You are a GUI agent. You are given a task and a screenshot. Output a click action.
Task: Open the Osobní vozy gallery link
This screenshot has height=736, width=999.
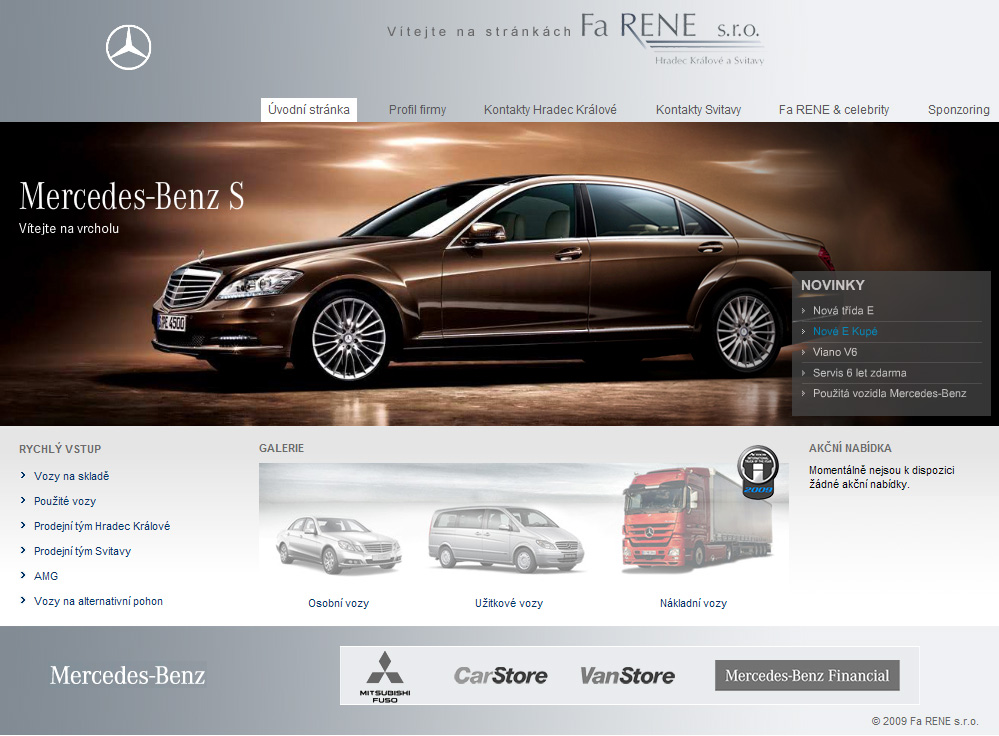coord(338,603)
